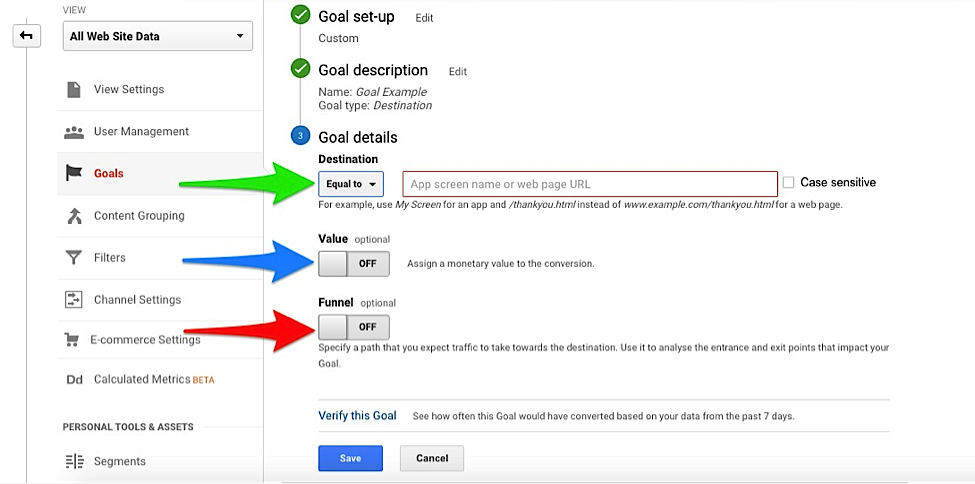Image resolution: width=975 pixels, height=484 pixels.
Task: Click the E-commerce Settings cart icon
Action: pos(72,340)
